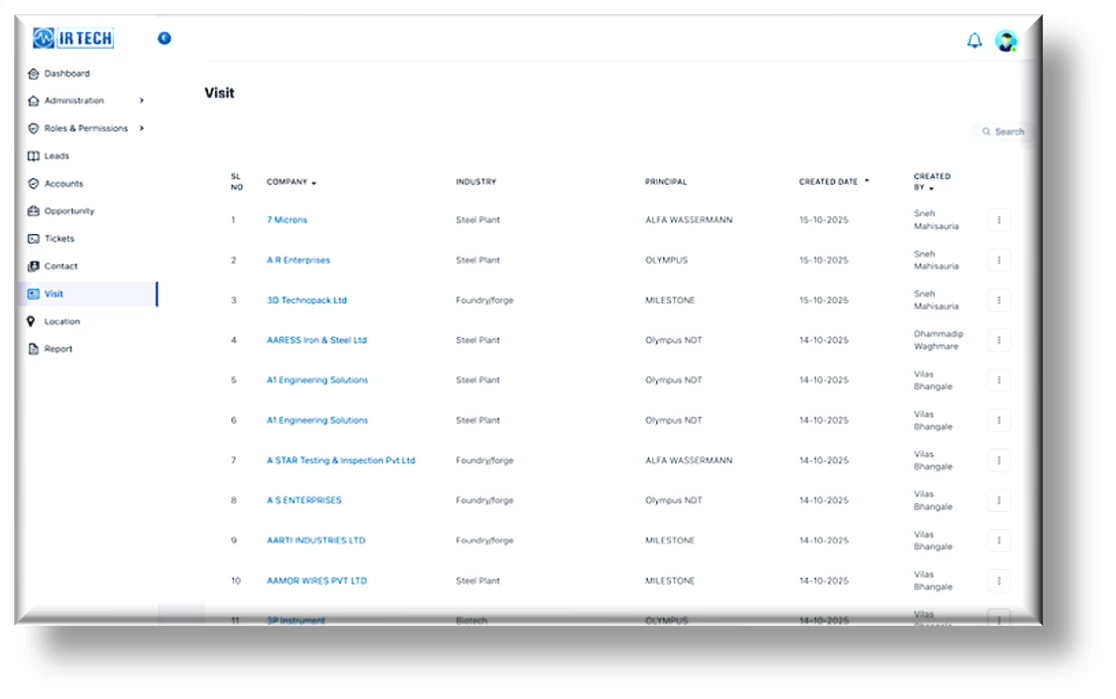Expand the Roles & Permissions submenu chevron

coord(142,128)
